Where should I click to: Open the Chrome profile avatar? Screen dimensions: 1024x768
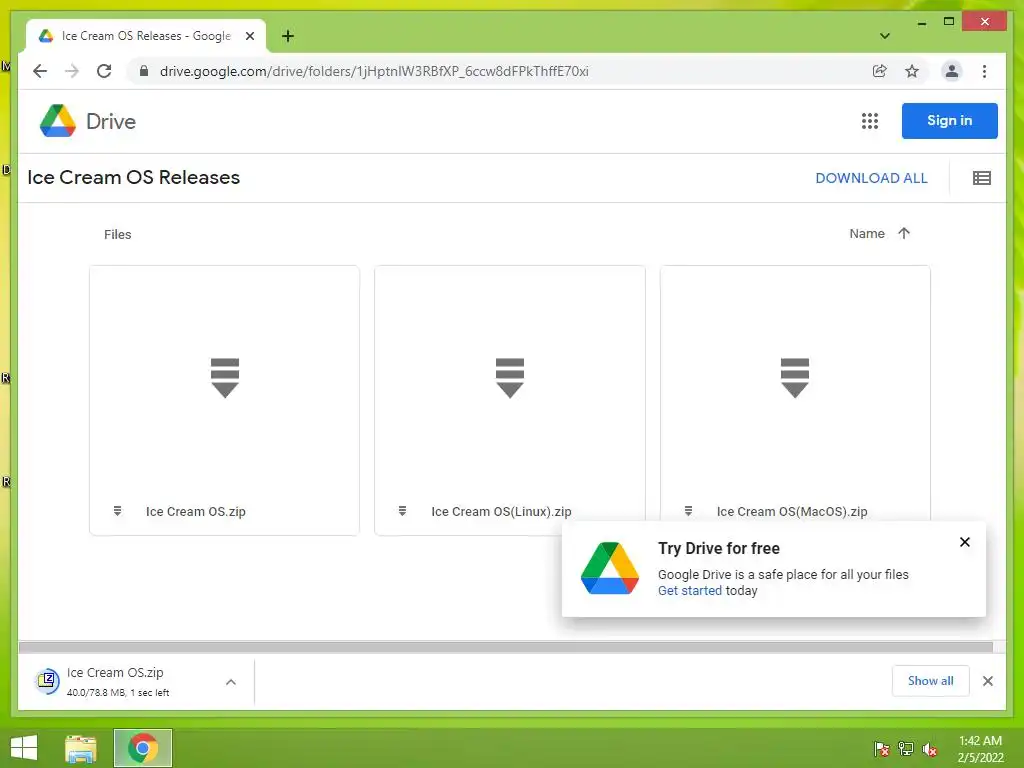point(952,71)
